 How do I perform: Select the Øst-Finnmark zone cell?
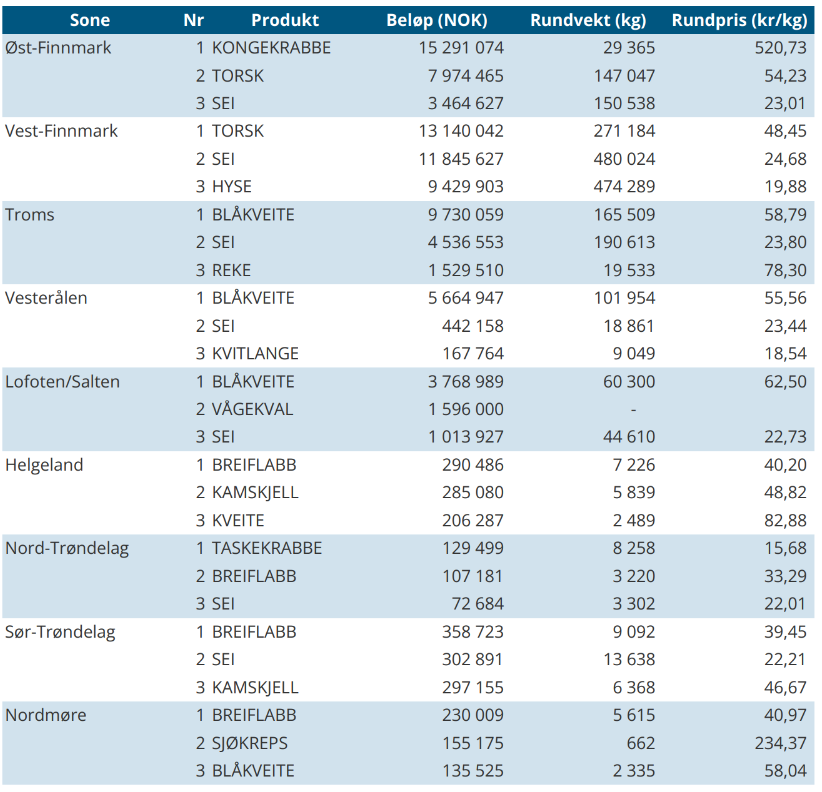58,48
